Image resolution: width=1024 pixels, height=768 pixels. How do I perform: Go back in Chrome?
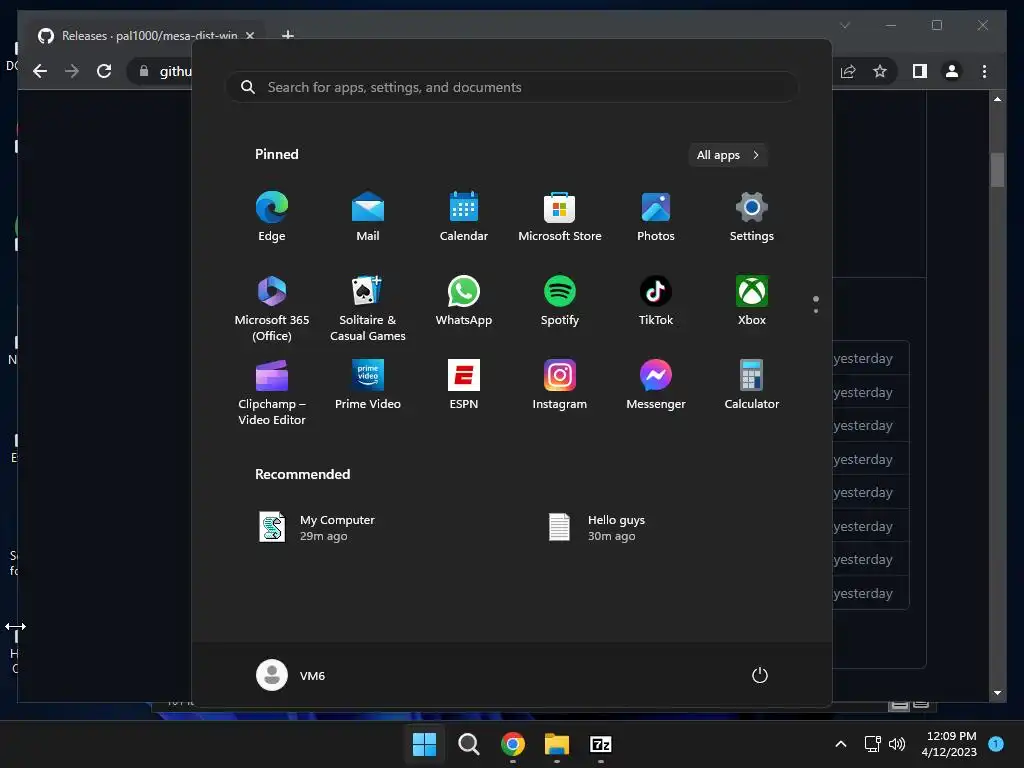[x=40, y=71]
